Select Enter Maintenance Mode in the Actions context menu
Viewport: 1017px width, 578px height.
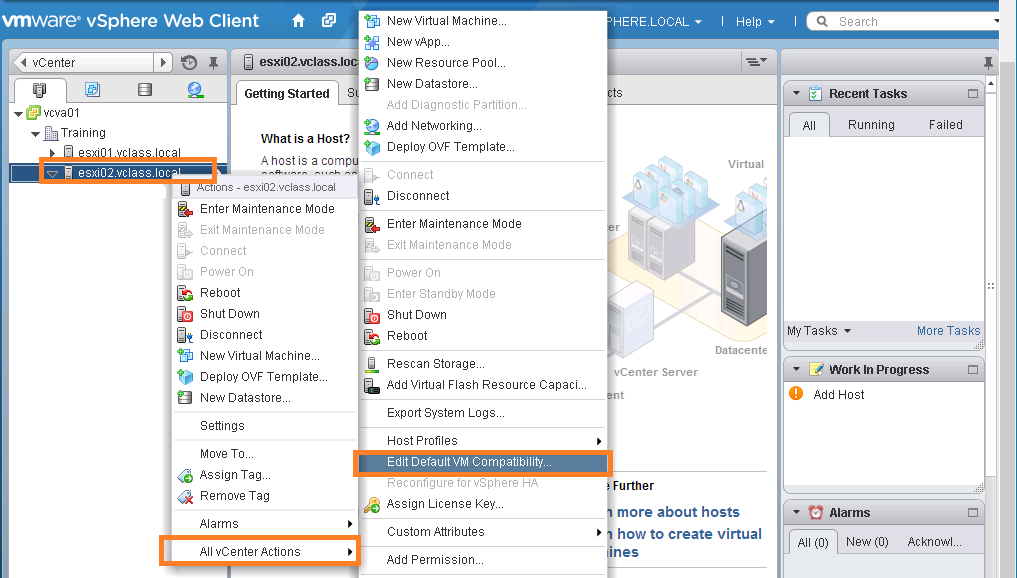click(266, 209)
